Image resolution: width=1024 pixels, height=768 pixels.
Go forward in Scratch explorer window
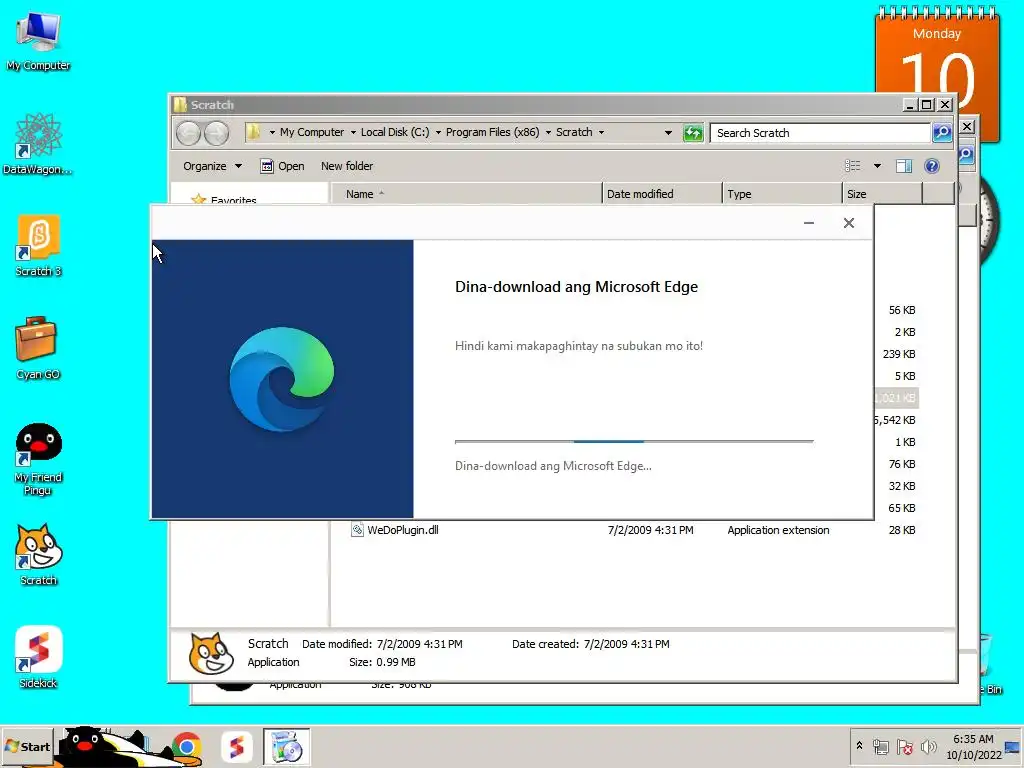click(216, 133)
